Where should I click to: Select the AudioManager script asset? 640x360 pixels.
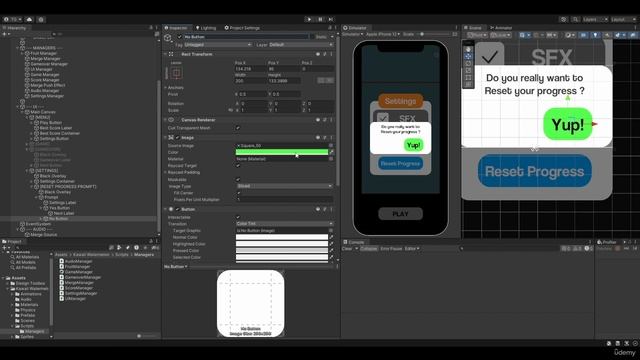(x=76, y=261)
